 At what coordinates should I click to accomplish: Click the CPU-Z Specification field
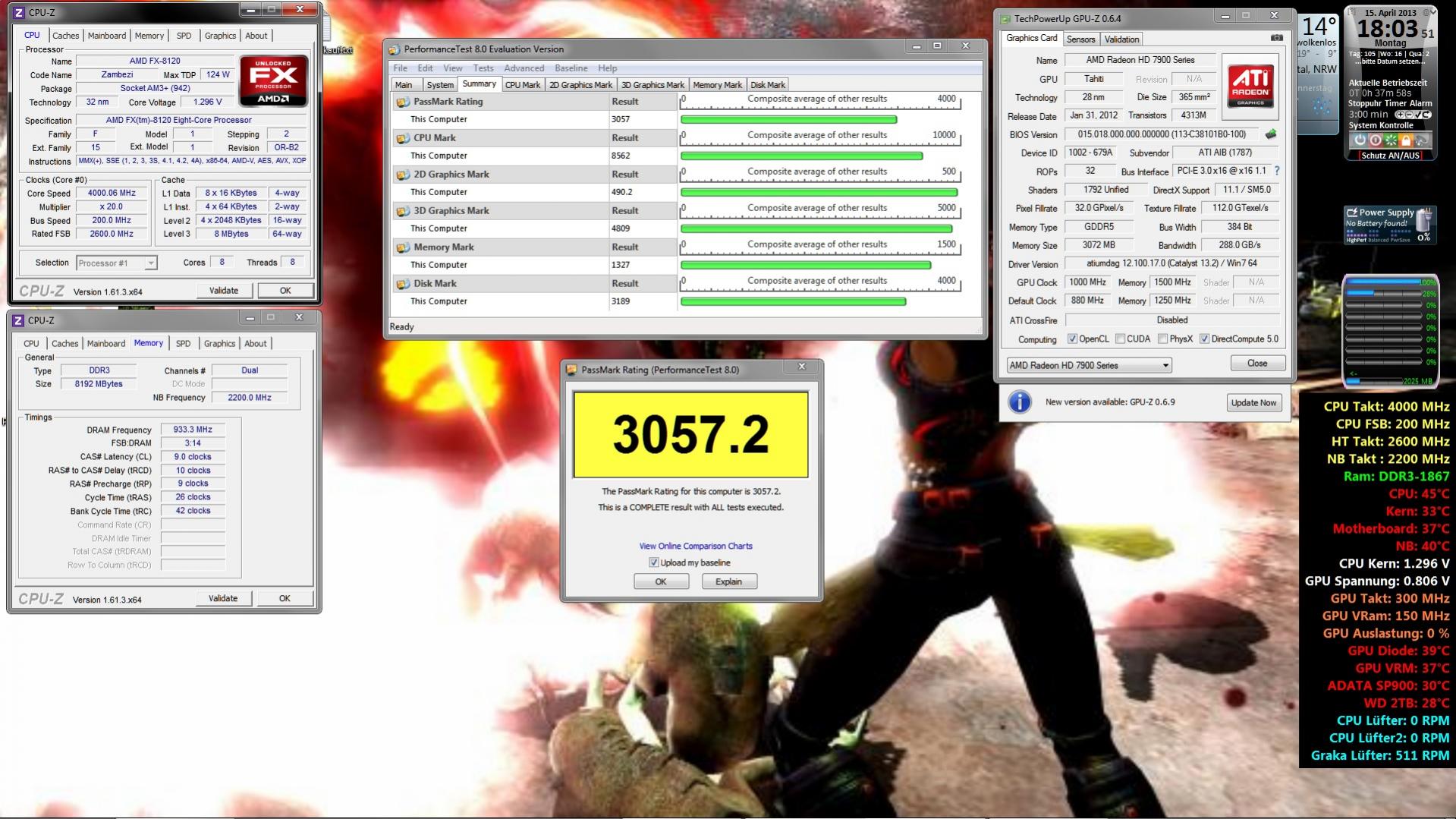point(191,120)
